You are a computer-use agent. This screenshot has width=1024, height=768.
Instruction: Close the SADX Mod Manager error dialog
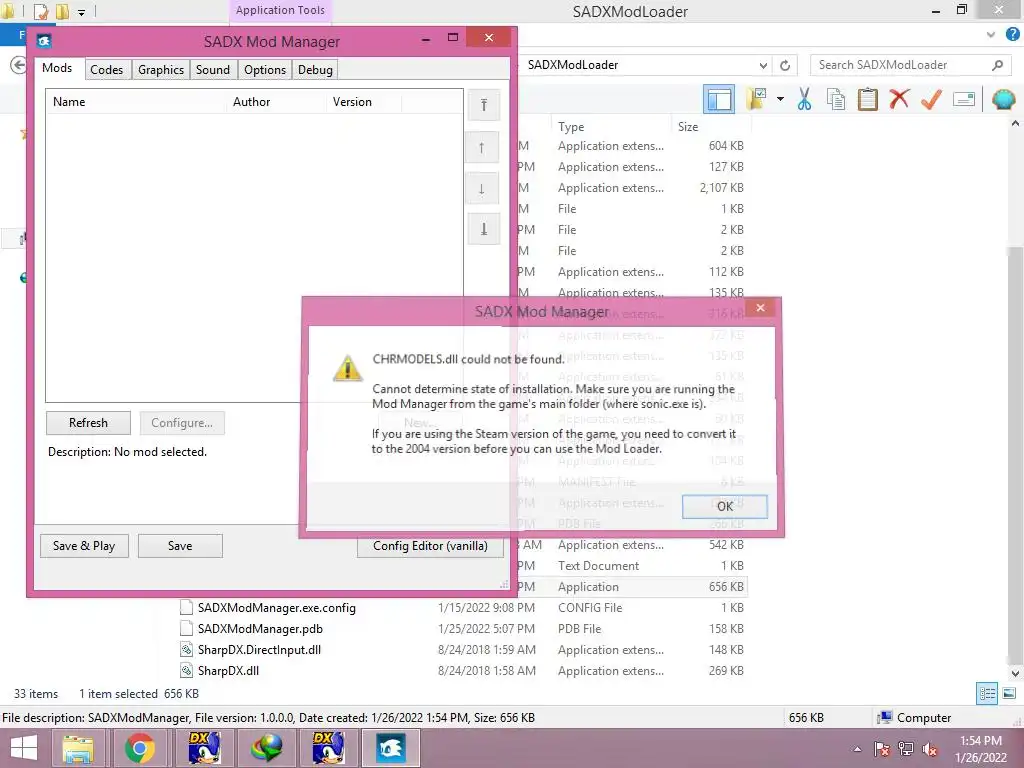[x=760, y=308]
